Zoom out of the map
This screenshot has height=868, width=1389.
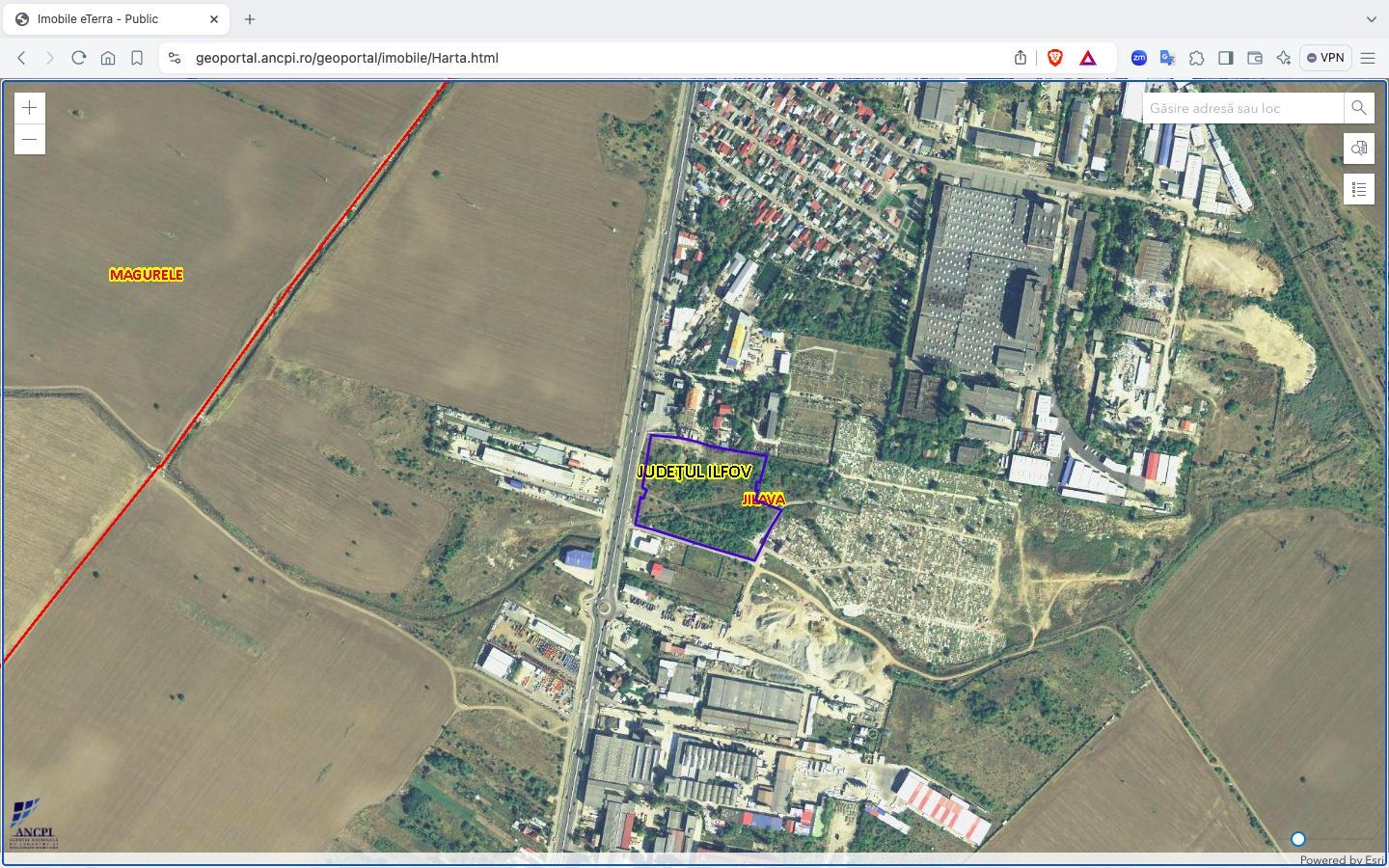point(29,139)
